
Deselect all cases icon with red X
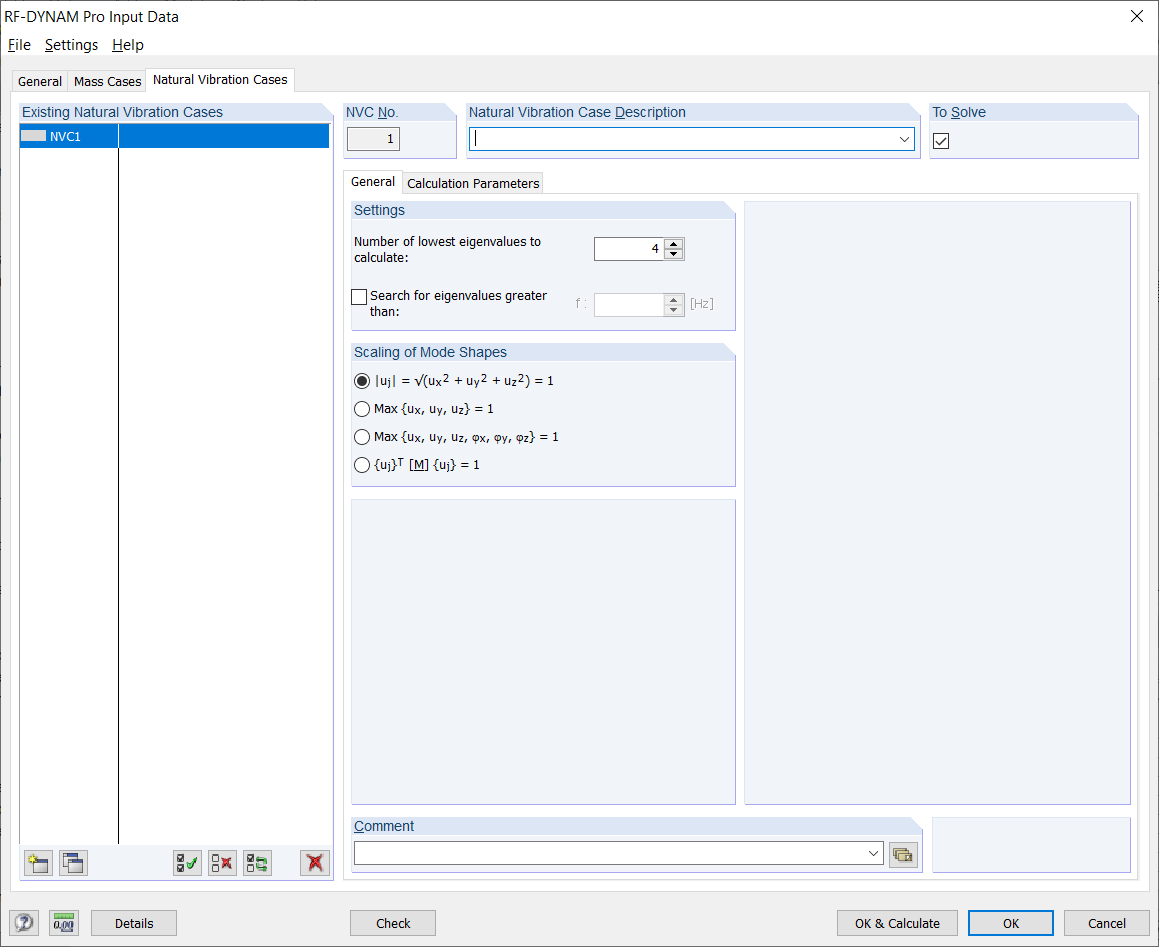pyautogui.click(x=222, y=863)
